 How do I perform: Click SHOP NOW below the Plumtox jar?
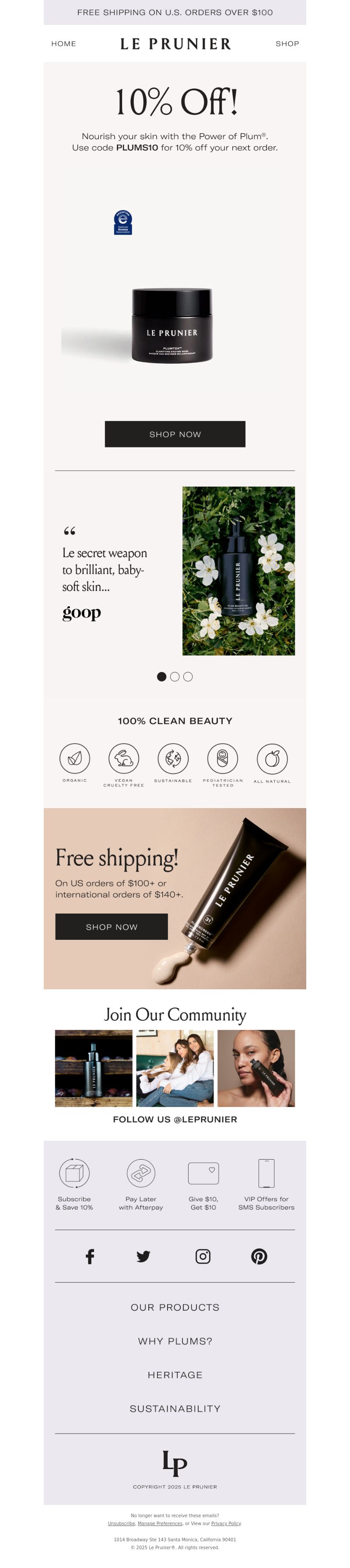(x=175, y=434)
